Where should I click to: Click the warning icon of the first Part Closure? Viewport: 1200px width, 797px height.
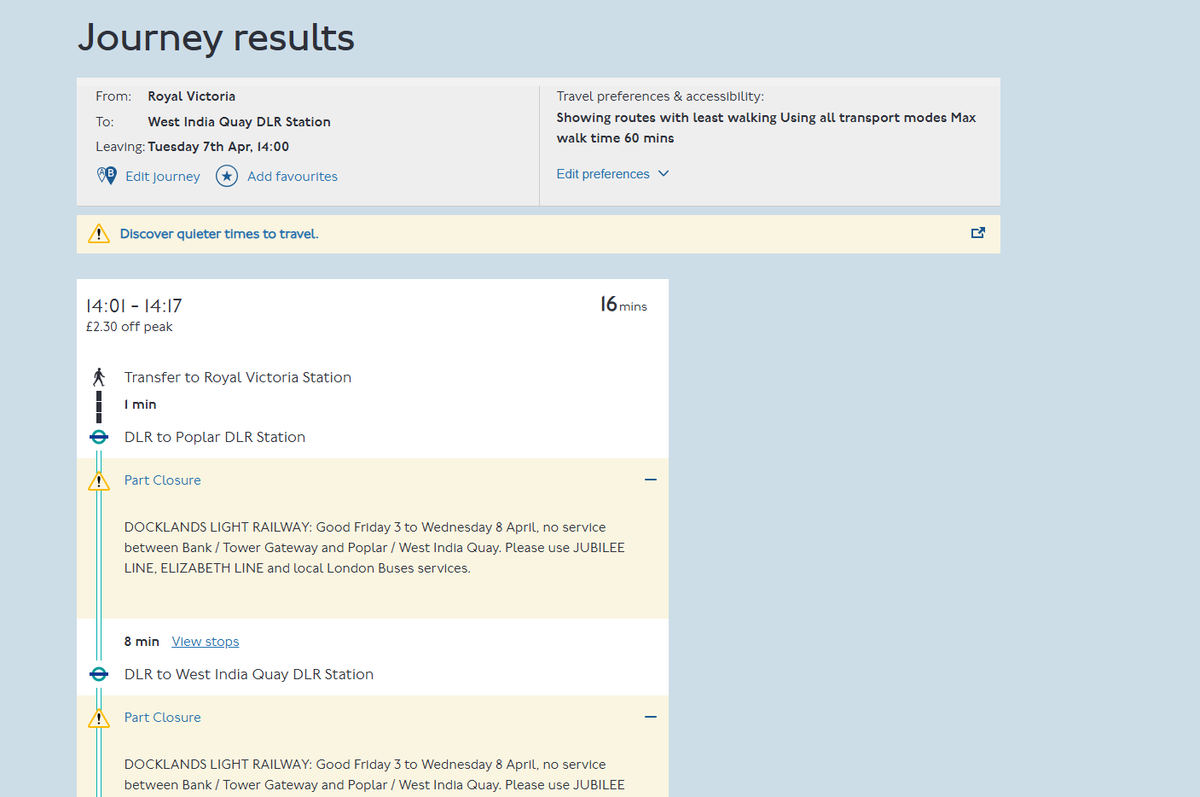coord(98,481)
